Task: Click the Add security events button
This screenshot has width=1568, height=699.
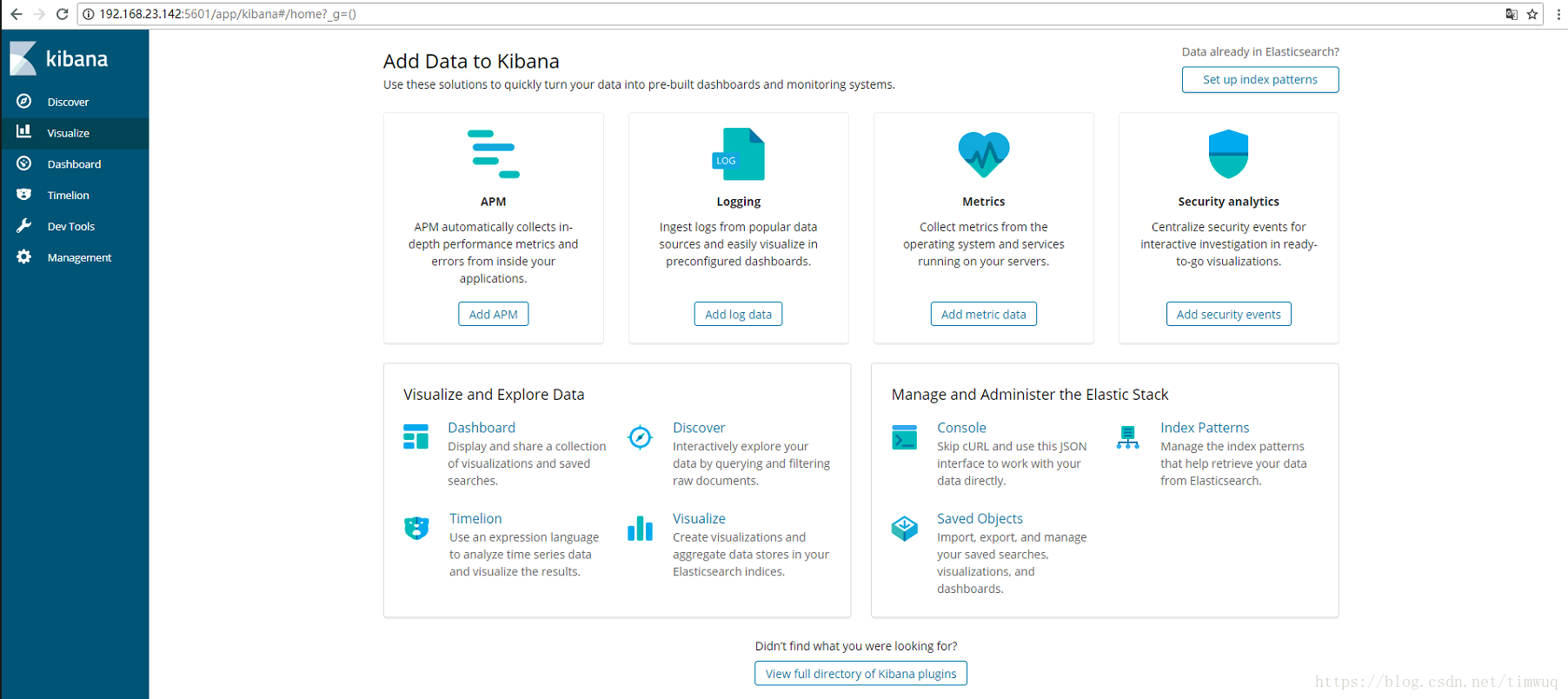Action: 1229,314
